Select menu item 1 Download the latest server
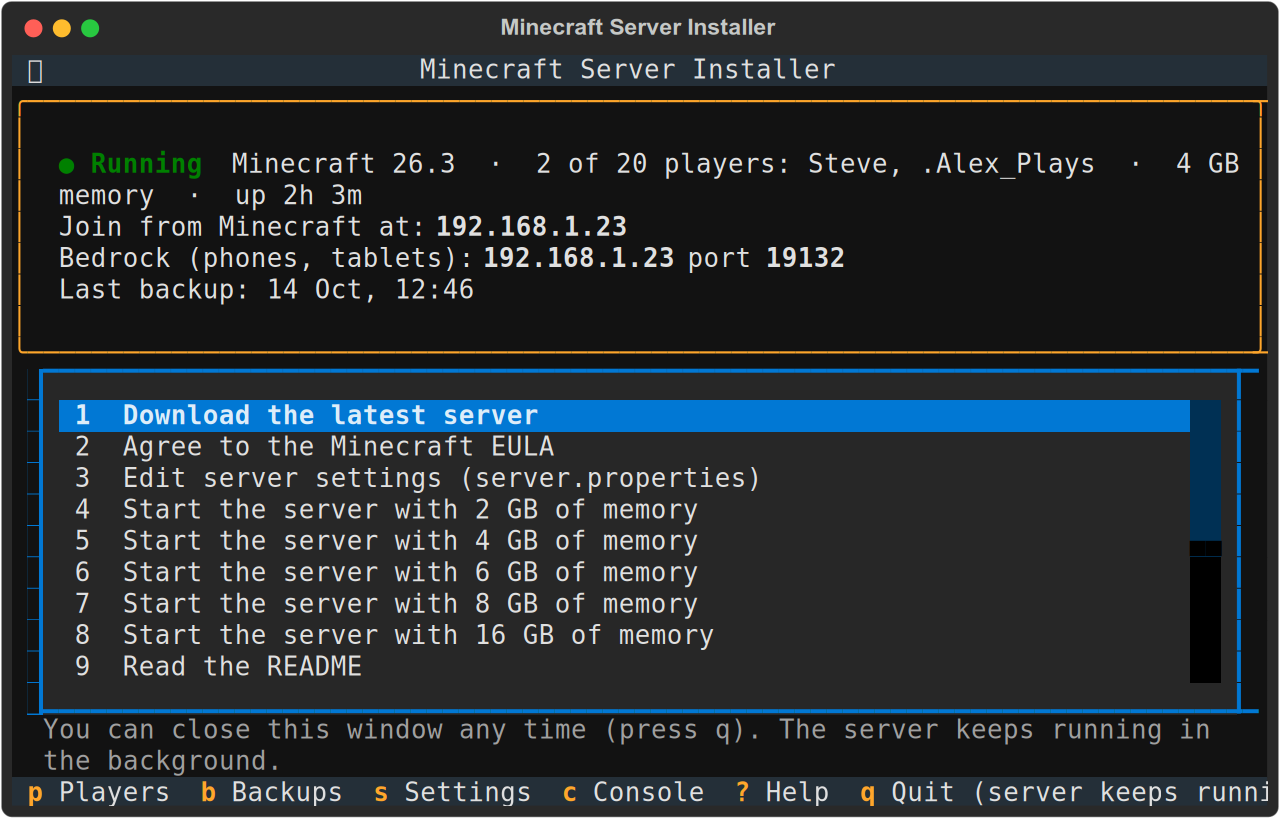 click(624, 415)
